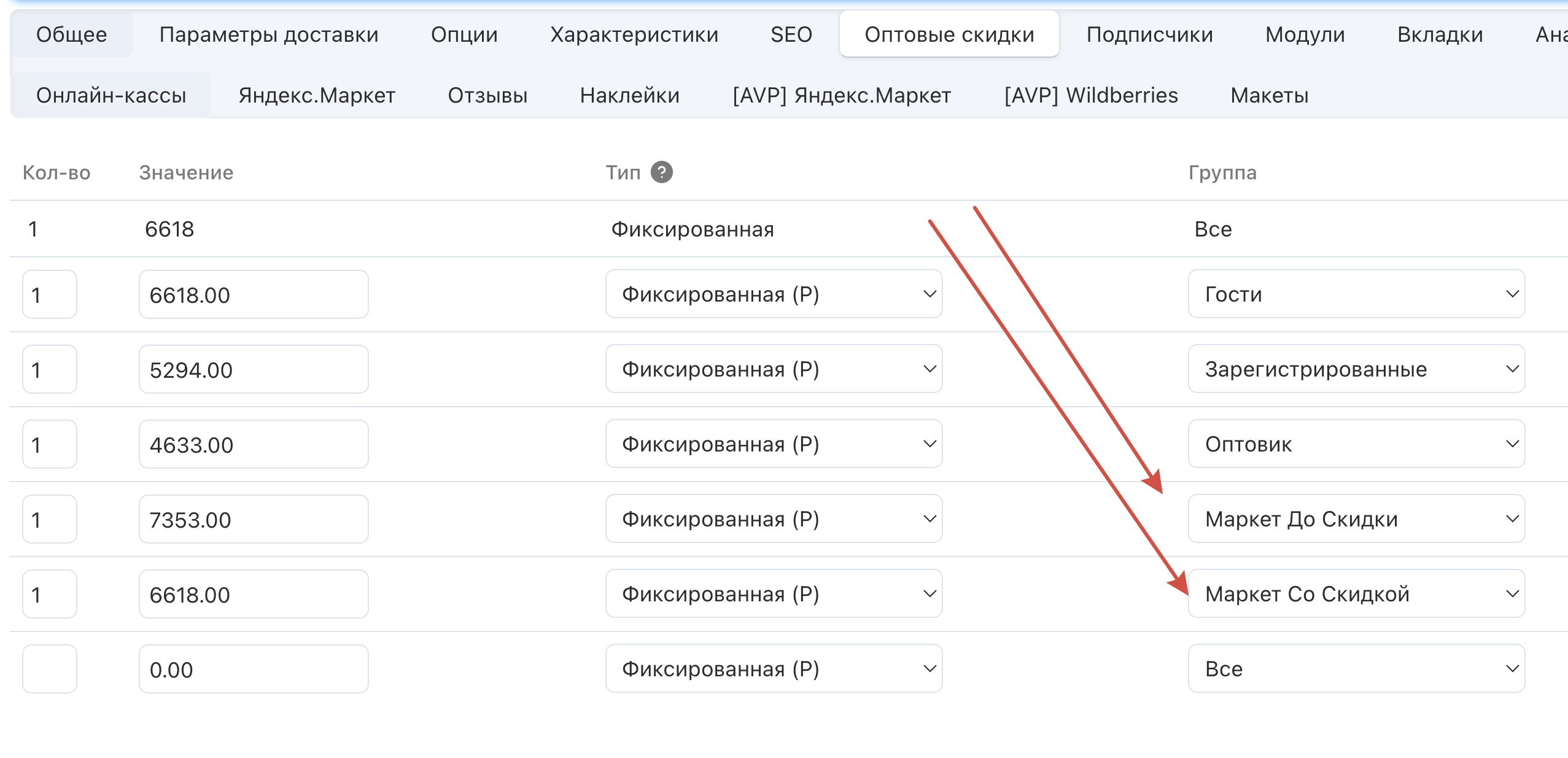
Task: Open the [AVP] Wildberries tab
Action: tap(1090, 95)
